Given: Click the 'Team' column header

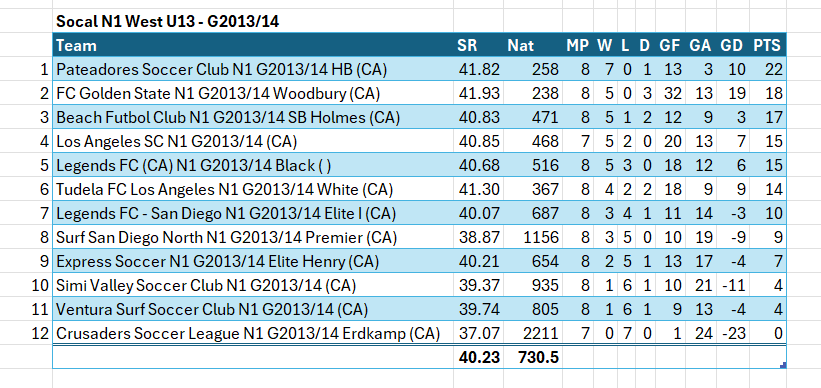Looking at the screenshot, I should click(253, 45).
